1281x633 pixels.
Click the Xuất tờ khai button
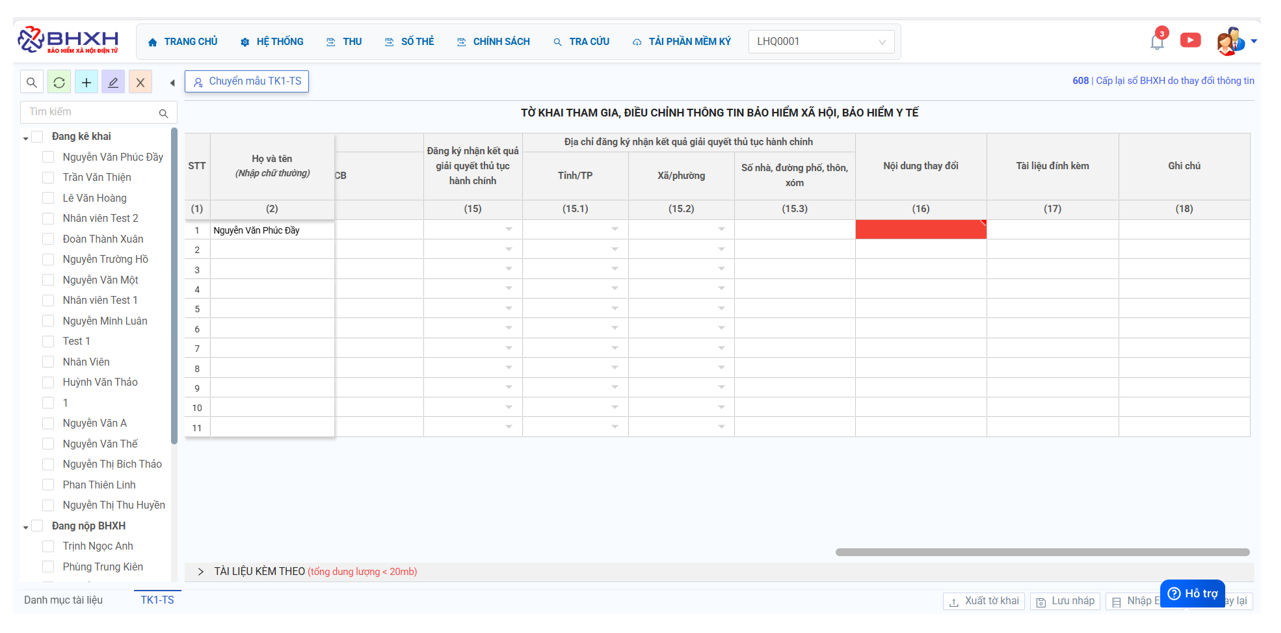(983, 601)
